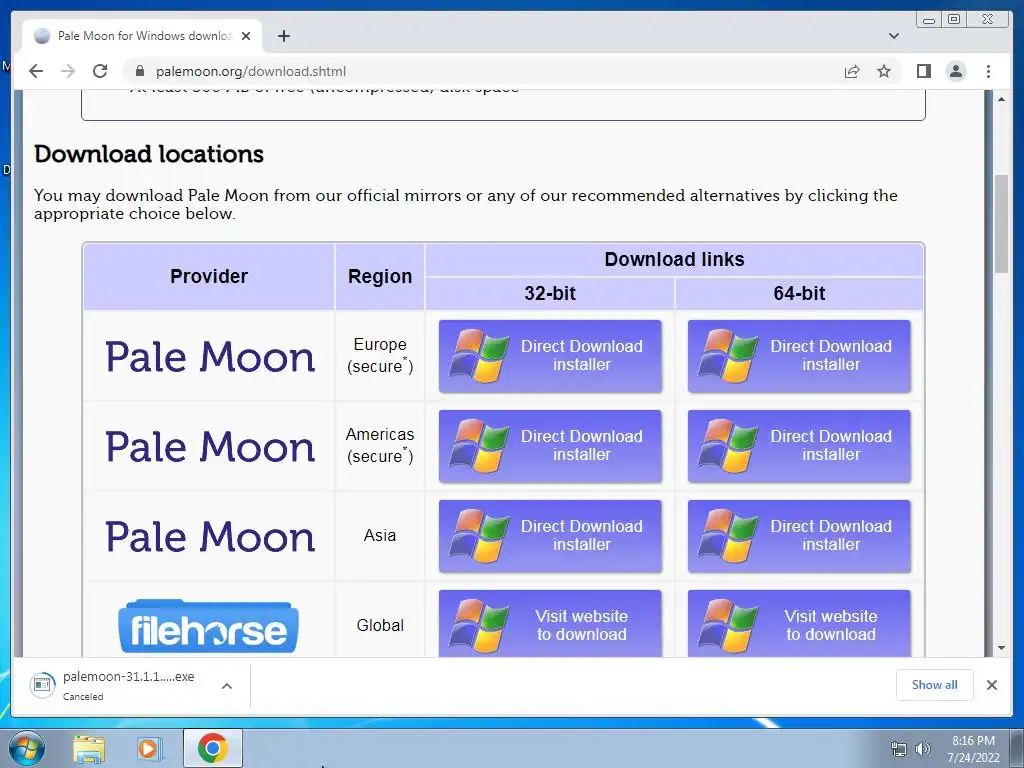Viewport: 1024px width, 768px height.
Task: Click the Americas (secure) region cell
Action: [x=380, y=445]
